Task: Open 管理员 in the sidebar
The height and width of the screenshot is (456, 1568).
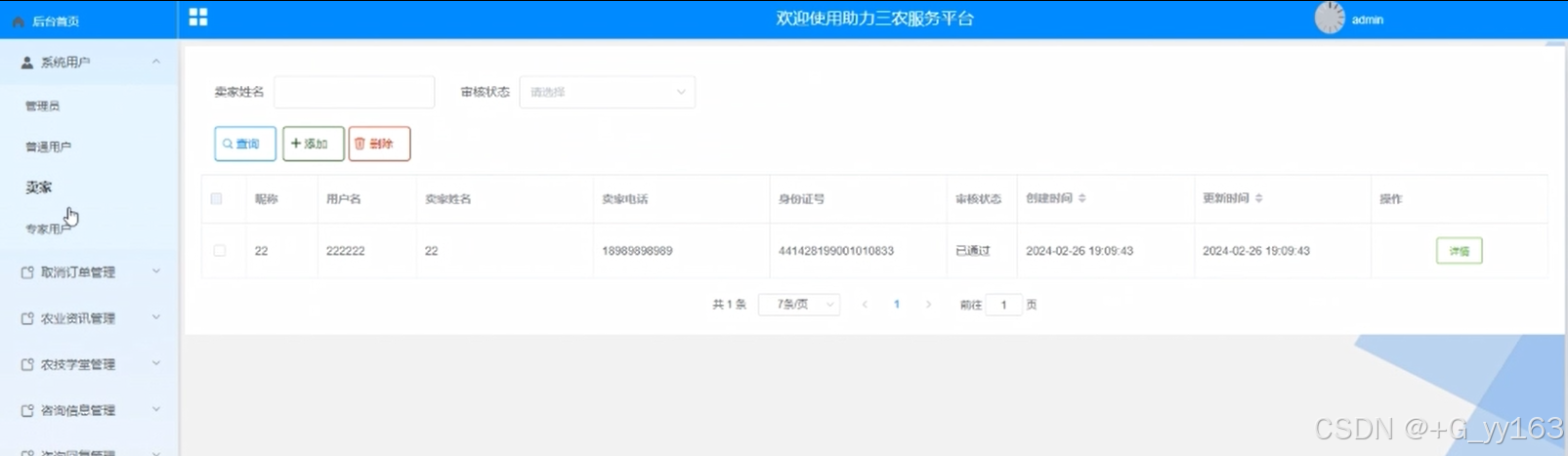Action: [x=42, y=105]
